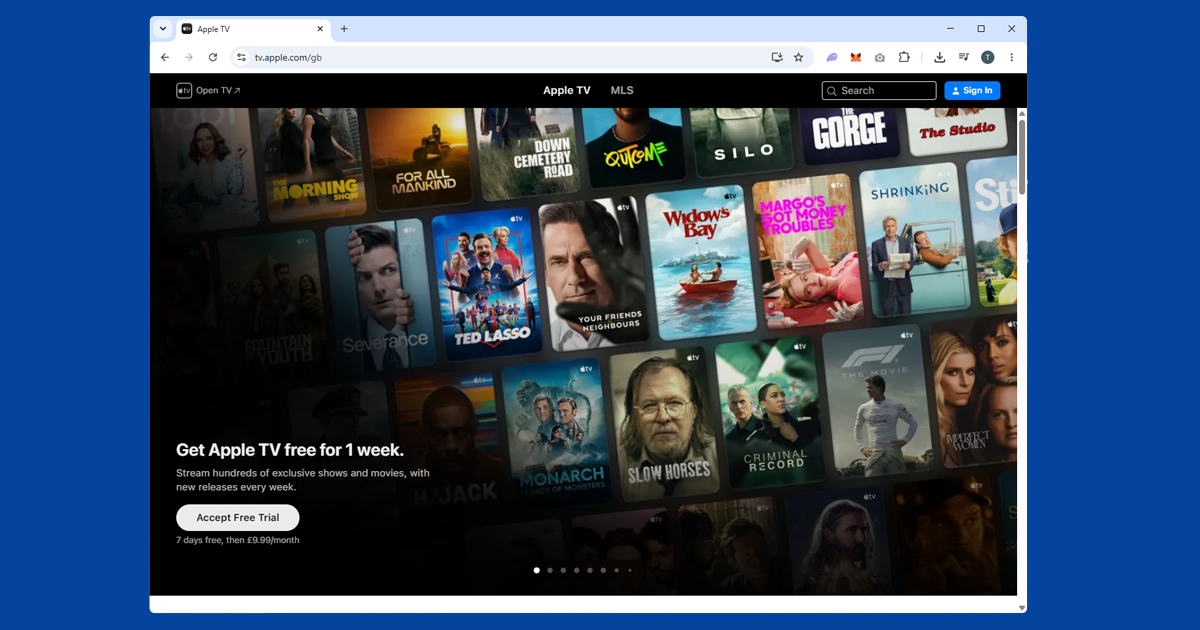
Task: Click the scrollbar down arrow
Action: (1021, 607)
